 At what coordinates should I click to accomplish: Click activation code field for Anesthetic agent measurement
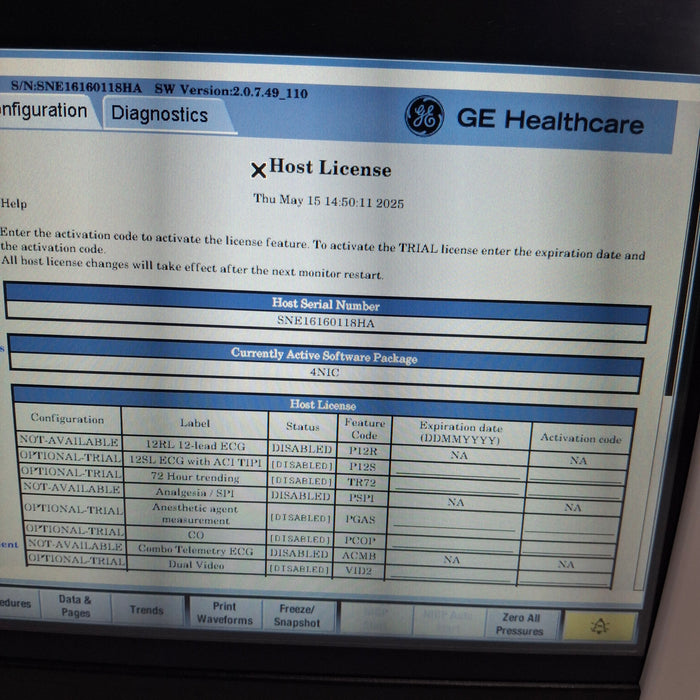tap(571, 525)
